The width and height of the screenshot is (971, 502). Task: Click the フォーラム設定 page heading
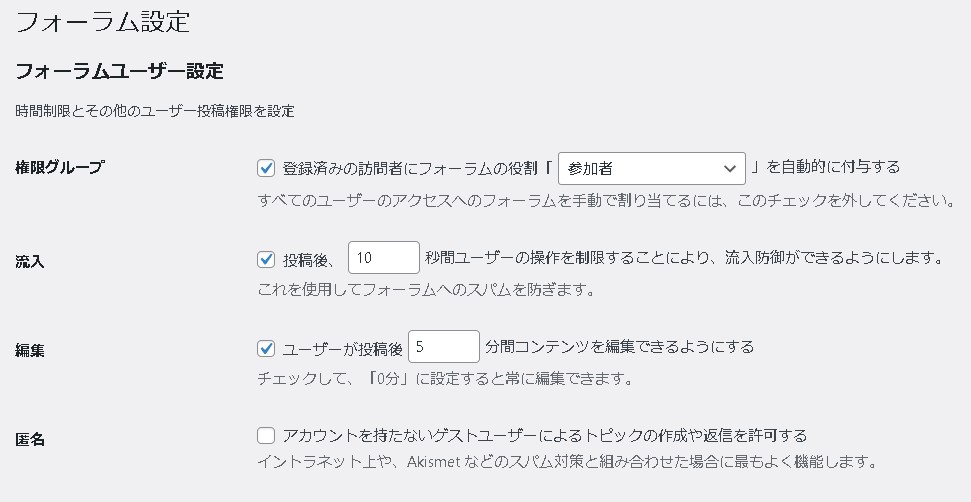[x=104, y=21]
